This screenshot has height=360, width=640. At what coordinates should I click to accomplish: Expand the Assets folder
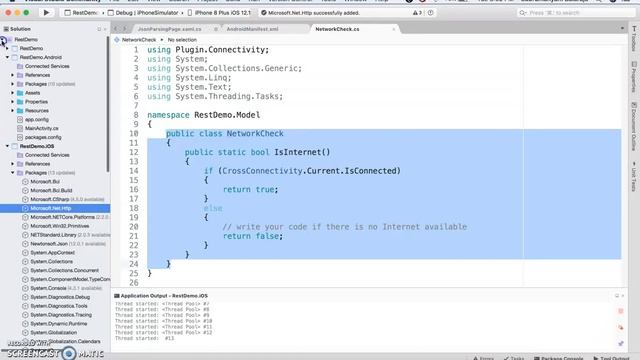(x=13, y=93)
